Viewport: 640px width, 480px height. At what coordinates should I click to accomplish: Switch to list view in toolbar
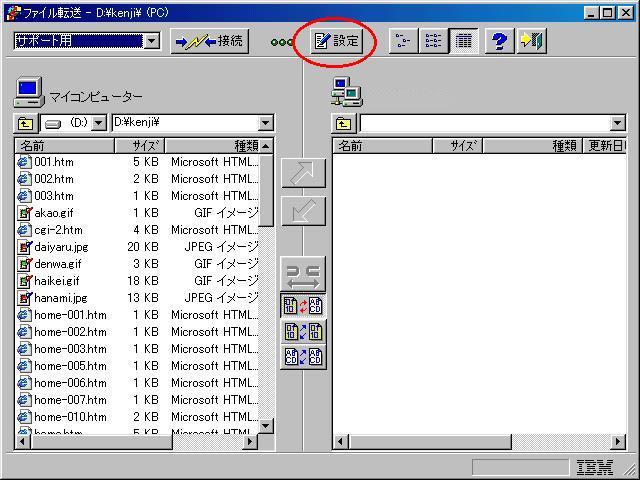433,41
